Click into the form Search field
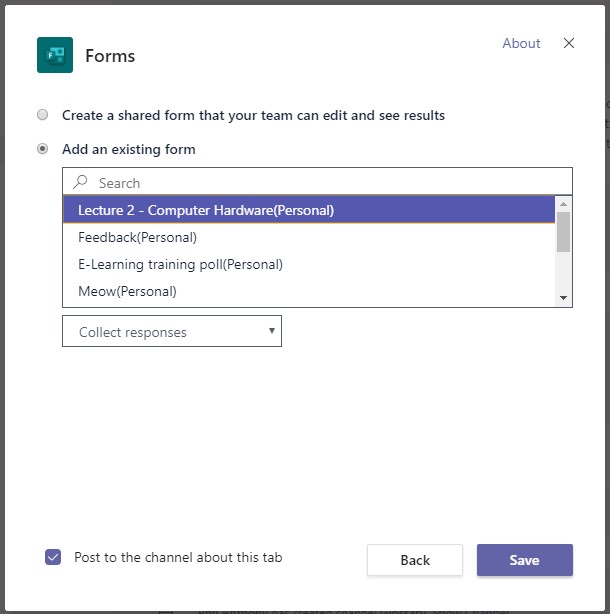This screenshot has height=614, width=610. coord(330,183)
